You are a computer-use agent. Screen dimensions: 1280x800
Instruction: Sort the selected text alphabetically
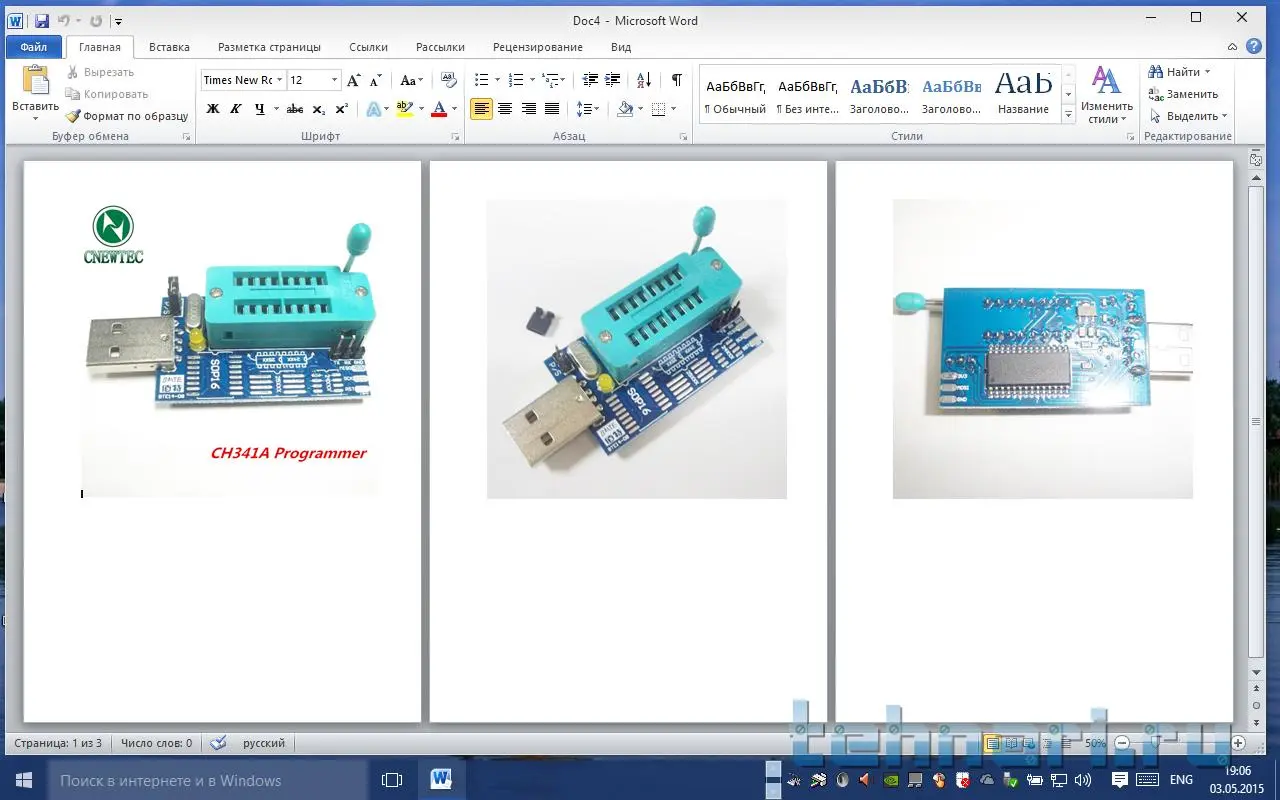pos(644,80)
